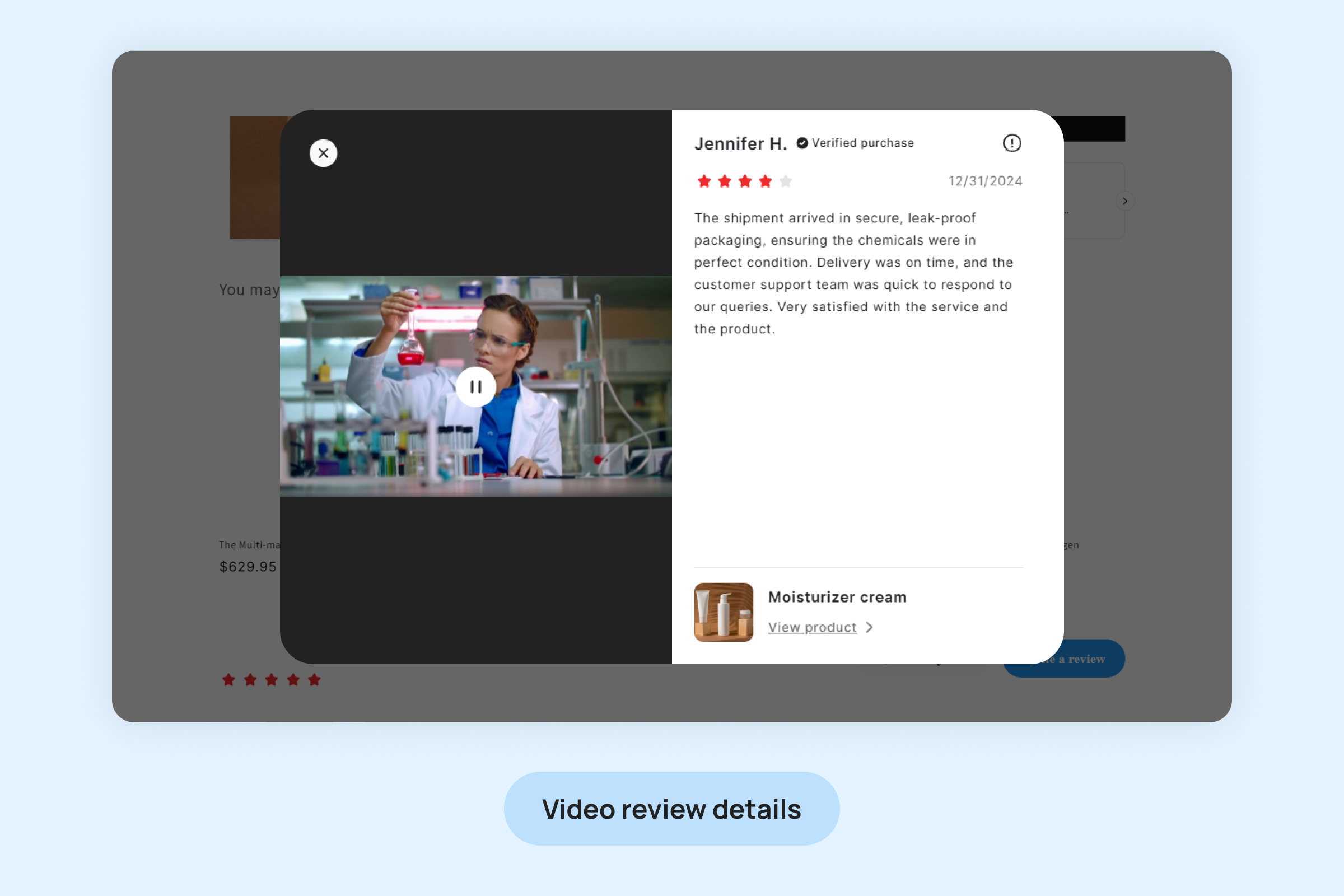Click the report review exclamation icon
Screen dimensions: 1344x896
pos(1011,143)
